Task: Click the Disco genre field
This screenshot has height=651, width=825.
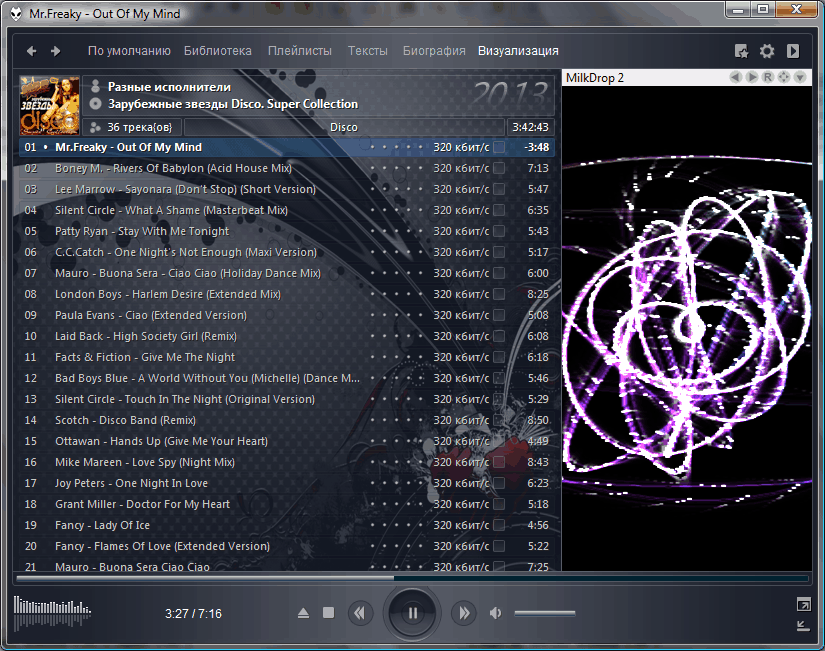Action: click(344, 127)
